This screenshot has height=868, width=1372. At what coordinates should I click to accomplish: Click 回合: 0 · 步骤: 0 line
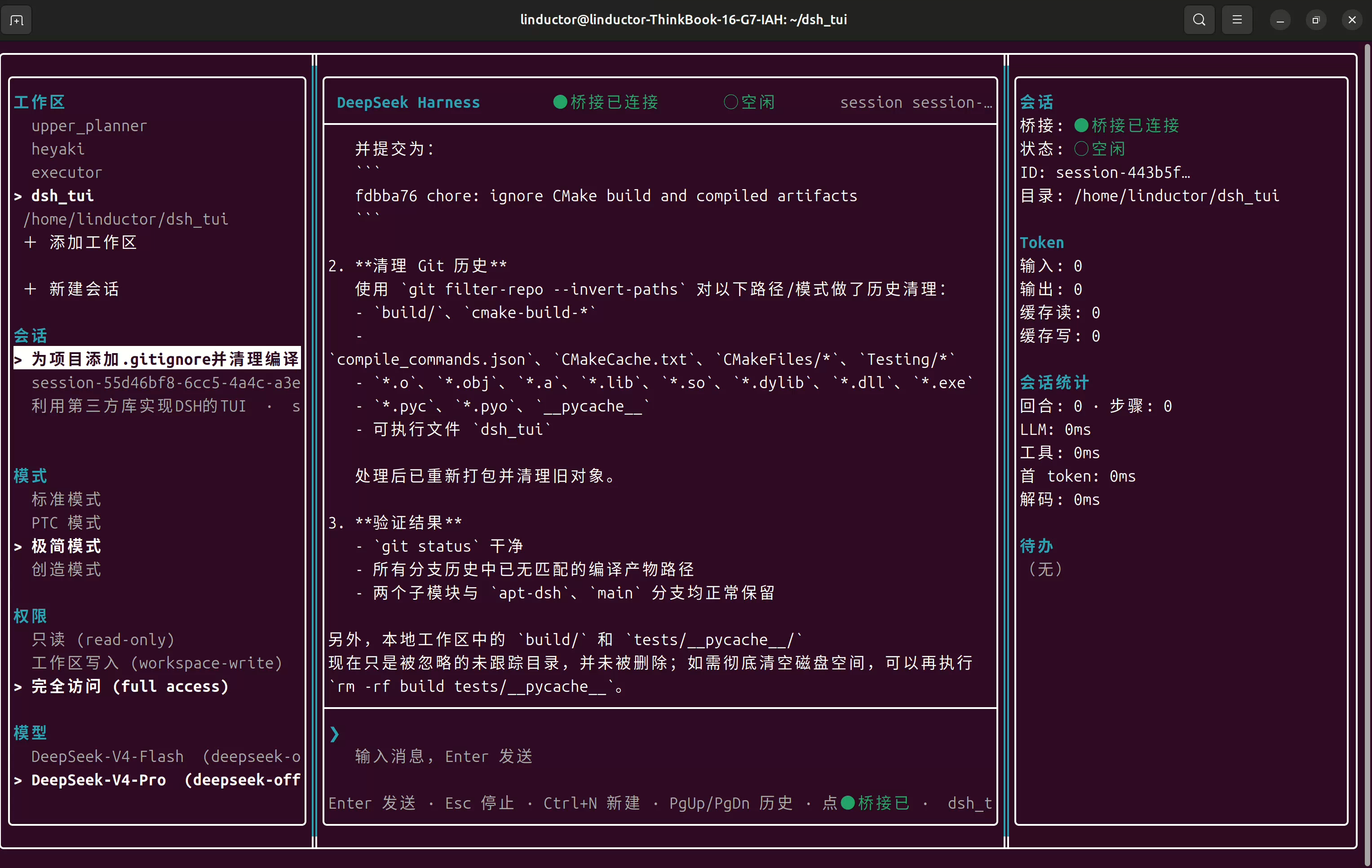[x=1096, y=406]
